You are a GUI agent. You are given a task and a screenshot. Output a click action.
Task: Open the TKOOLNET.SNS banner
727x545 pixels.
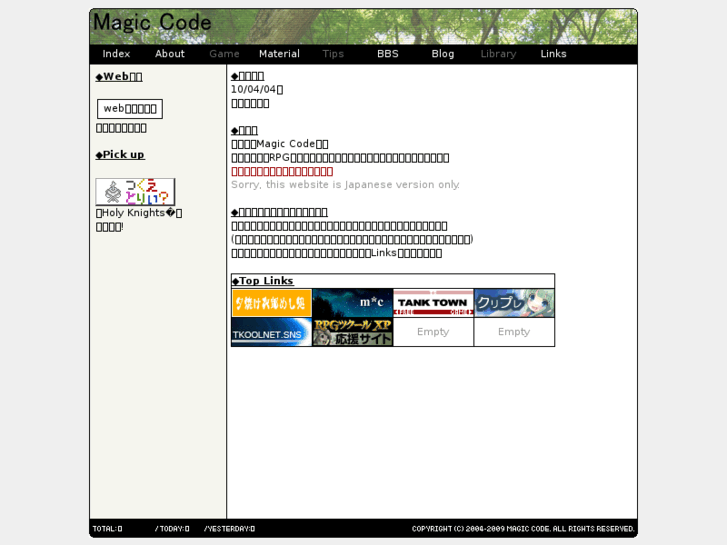pos(271,332)
